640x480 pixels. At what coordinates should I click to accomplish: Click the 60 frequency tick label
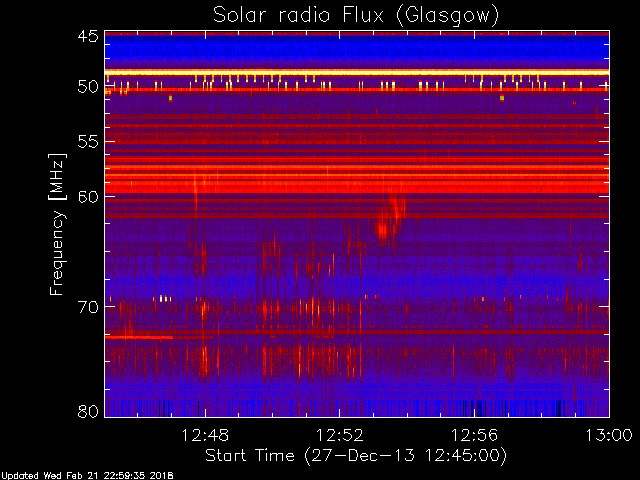(x=88, y=196)
